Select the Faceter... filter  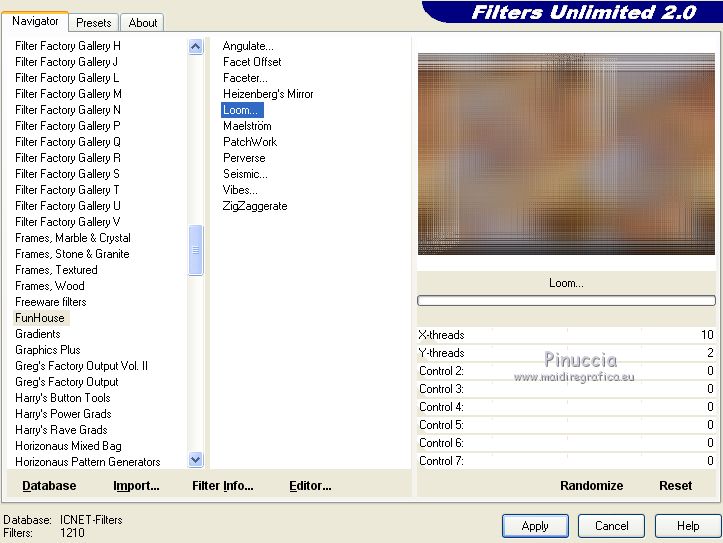(245, 78)
